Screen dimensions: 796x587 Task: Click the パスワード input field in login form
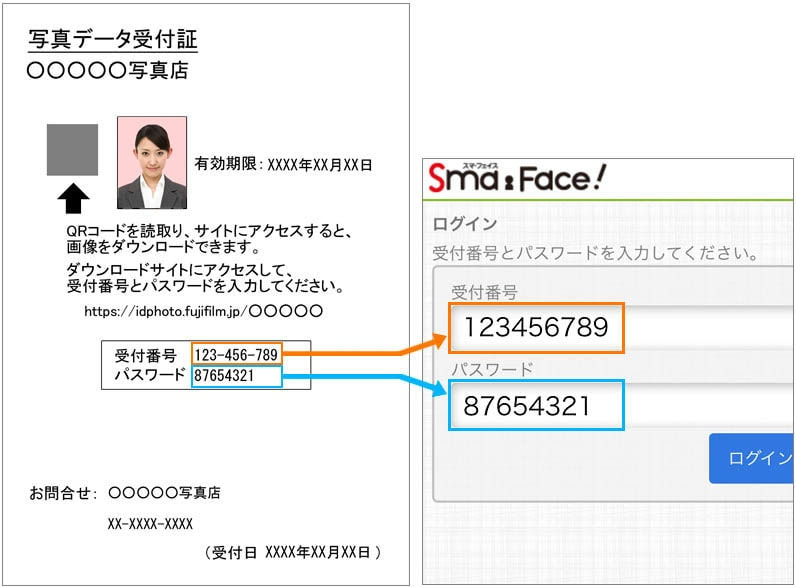(620, 405)
